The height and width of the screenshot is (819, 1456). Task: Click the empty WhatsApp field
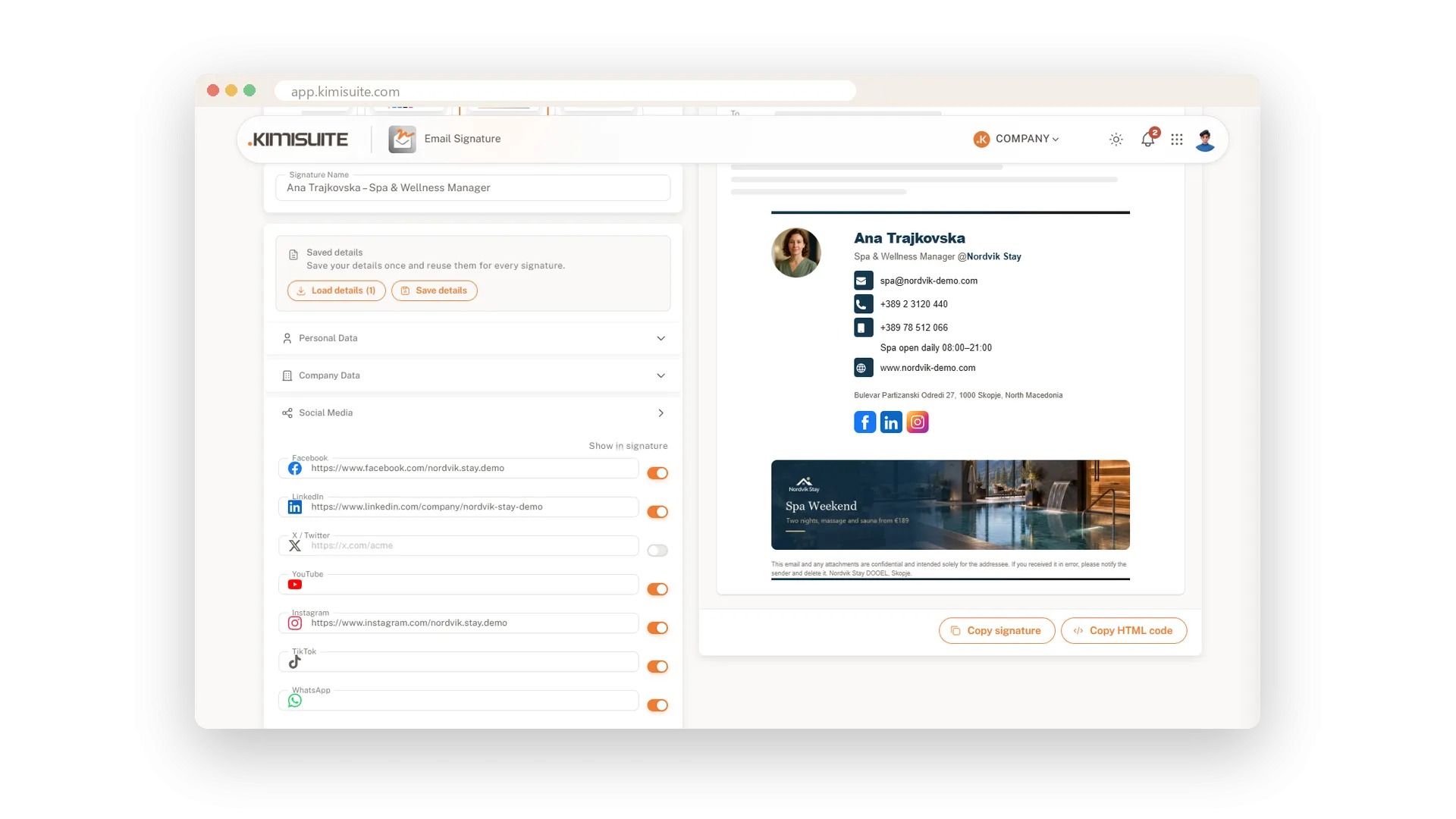coord(459,701)
